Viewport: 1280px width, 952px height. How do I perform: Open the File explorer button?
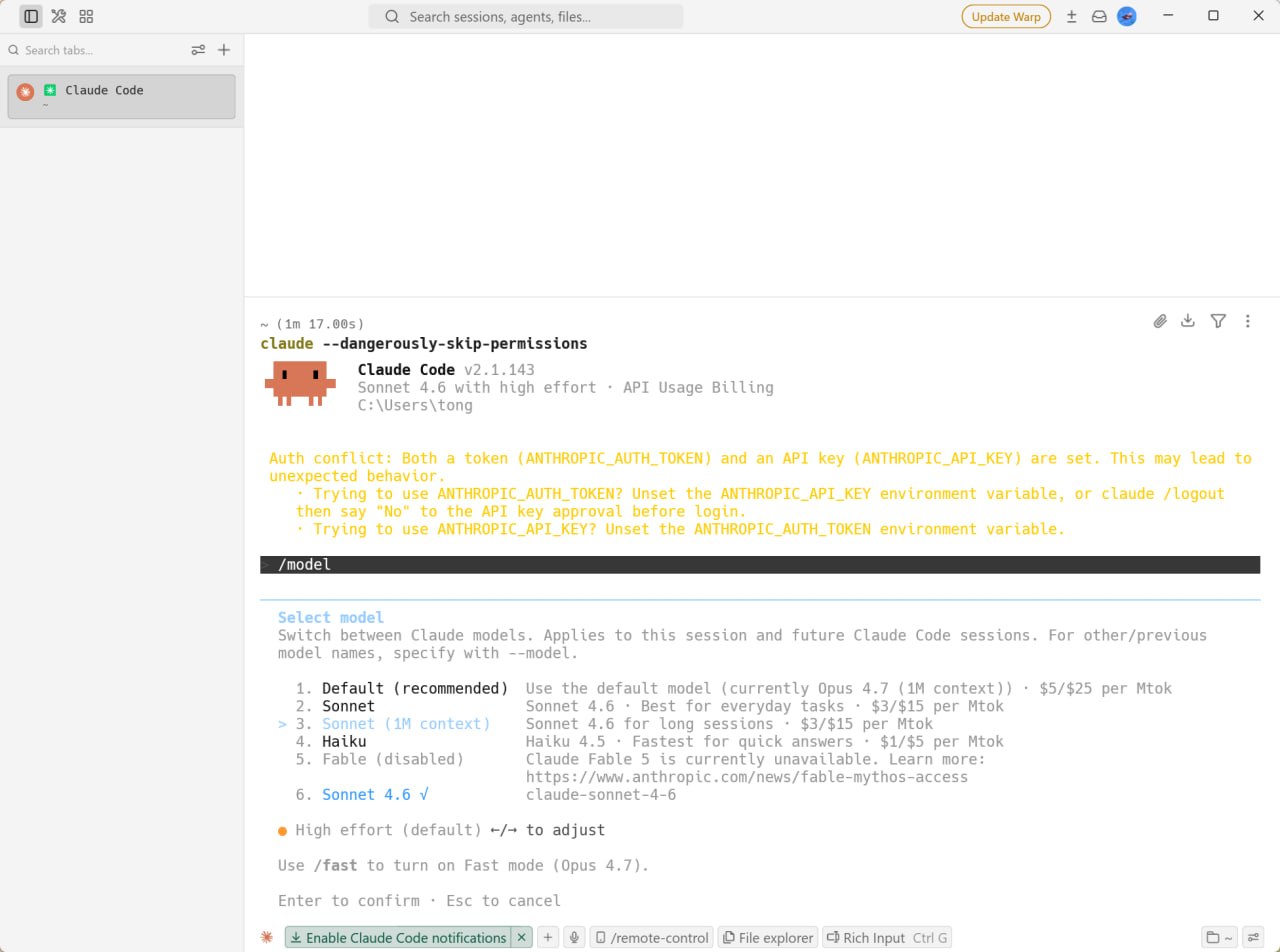click(x=768, y=937)
